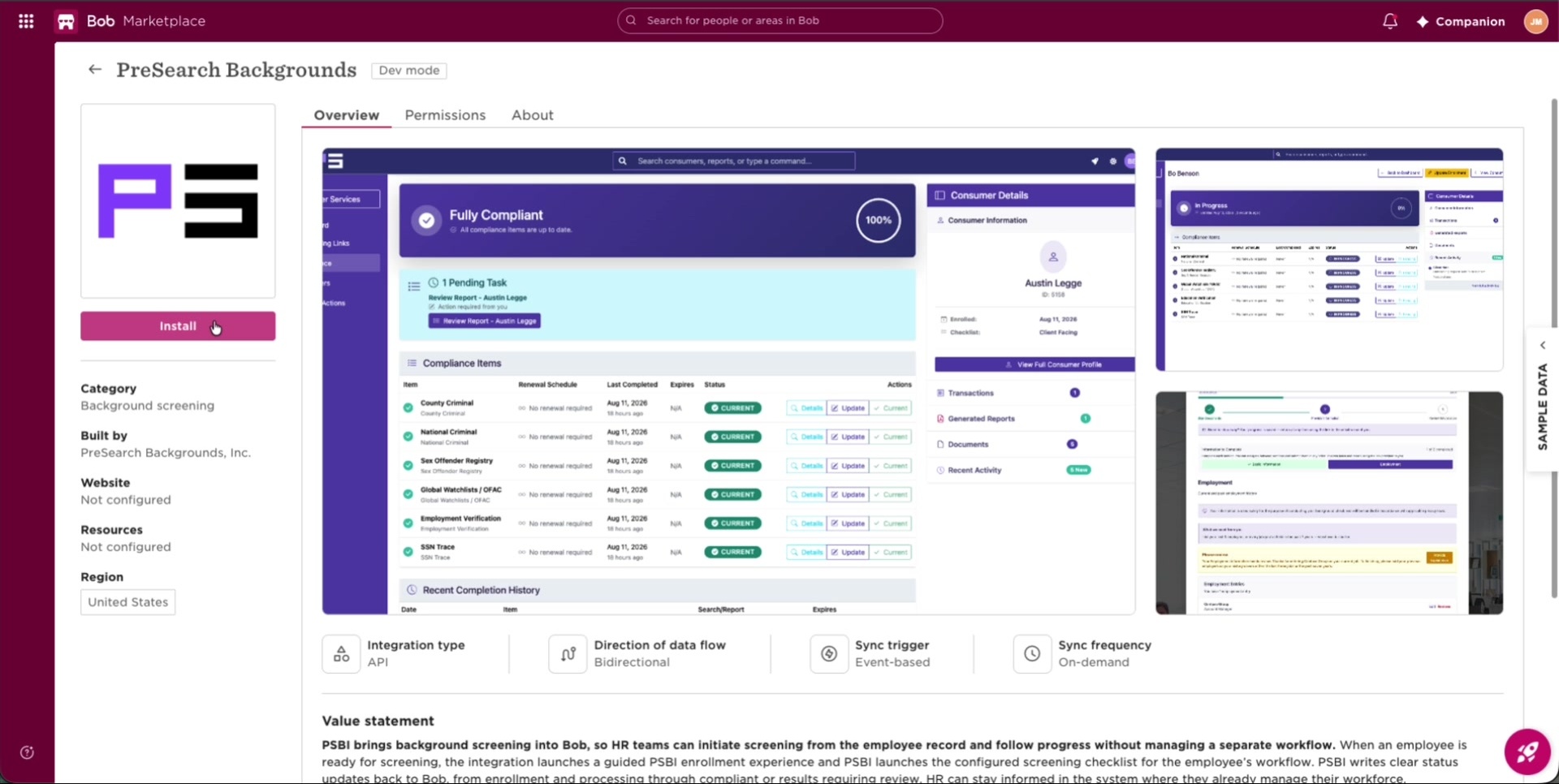Screen dimensions: 1559x784
Task: Expand the Sample Data side panel
Action: 1543,400
